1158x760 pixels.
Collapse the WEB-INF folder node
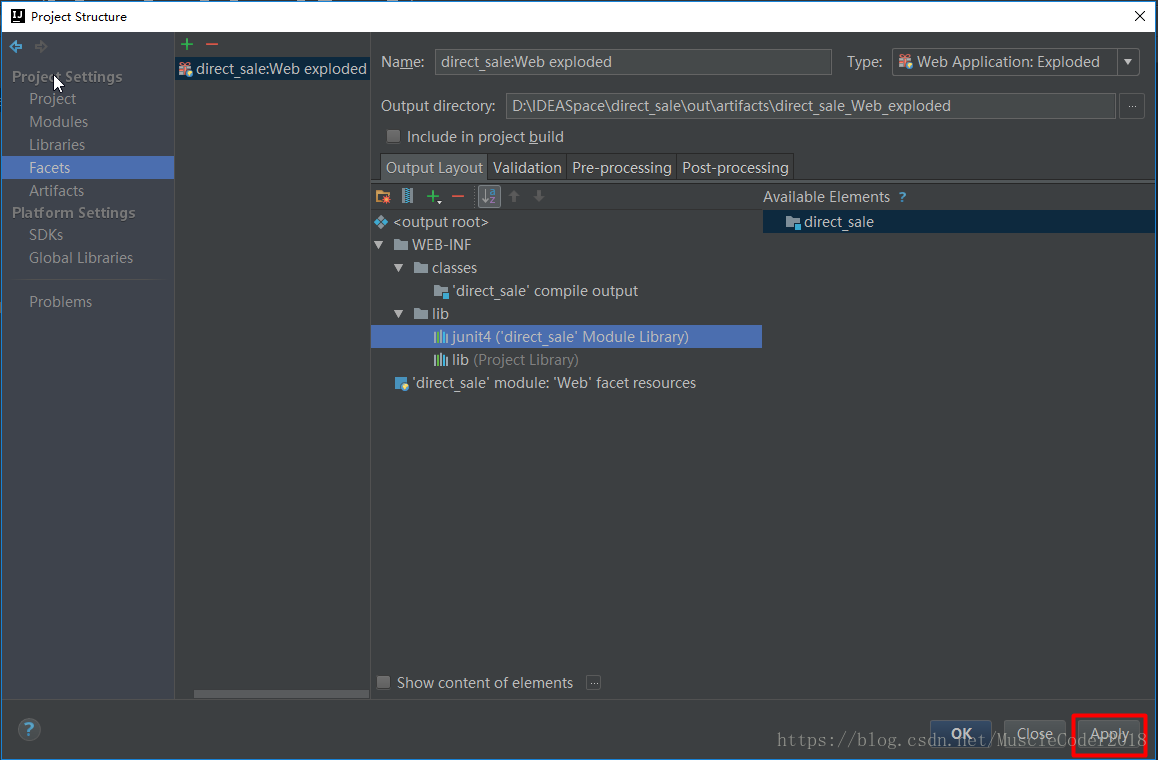click(379, 244)
